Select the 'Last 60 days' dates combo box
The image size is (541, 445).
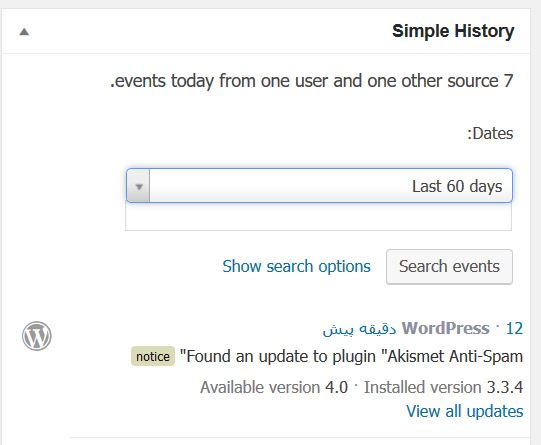[319, 186]
